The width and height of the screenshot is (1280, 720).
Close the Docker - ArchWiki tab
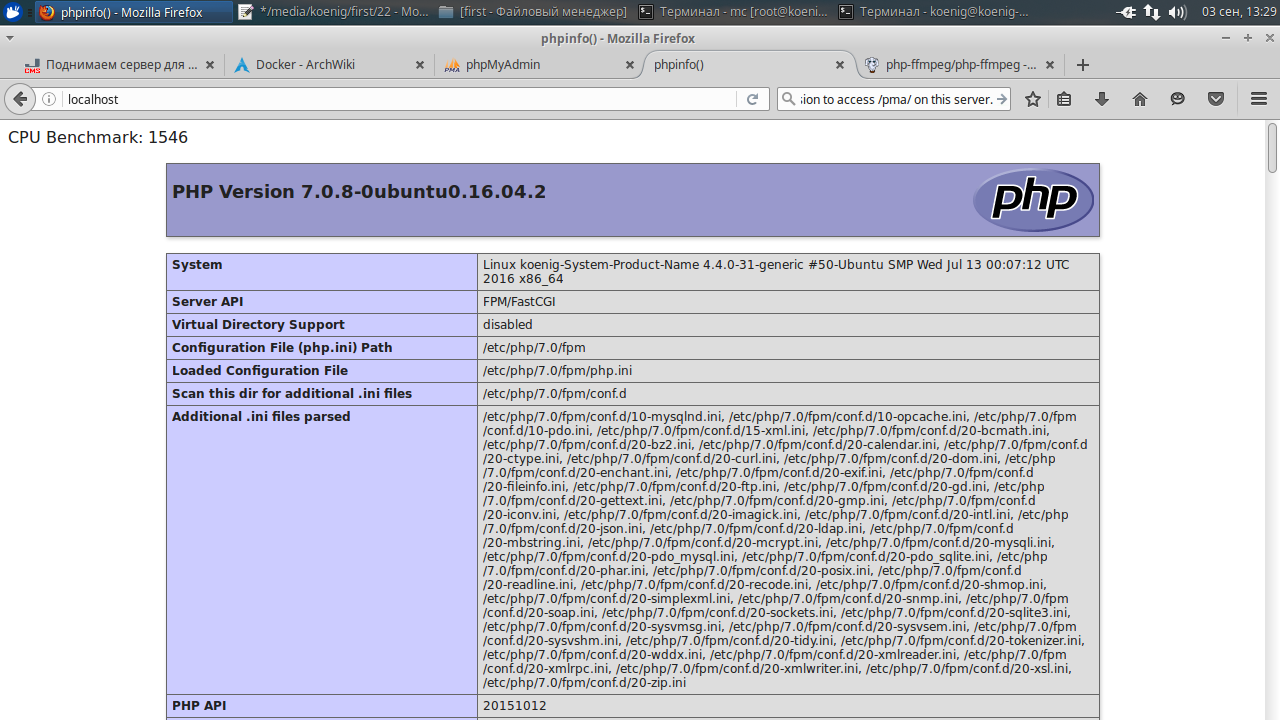(420, 65)
